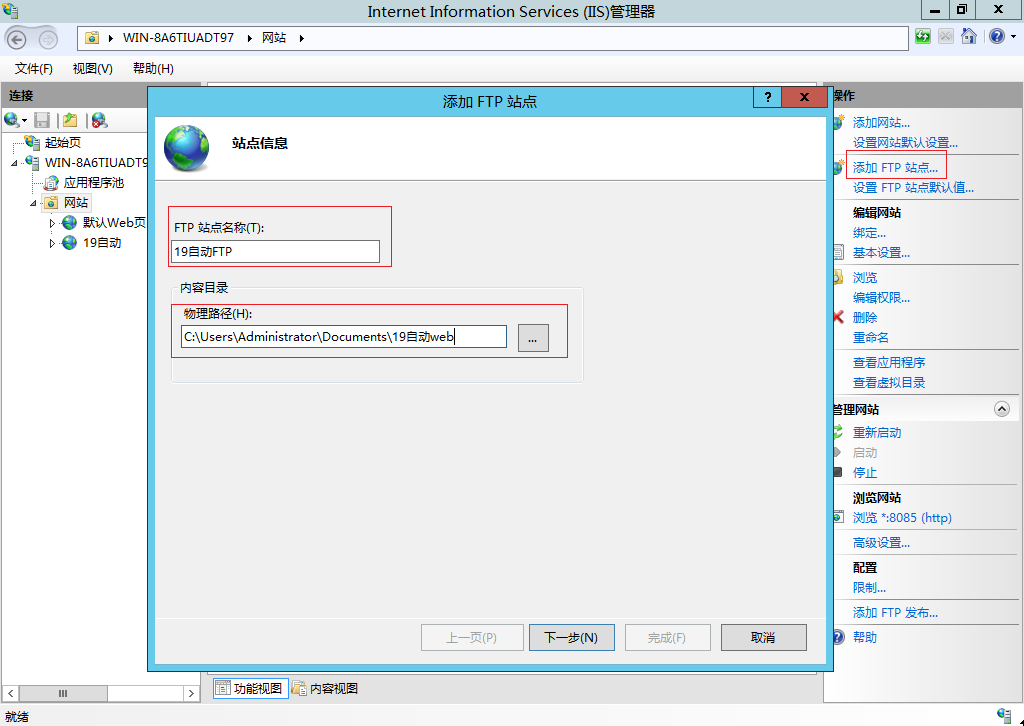Image resolution: width=1024 pixels, height=726 pixels.
Task: Click the back navigation arrow button
Action: [x=17, y=38]
